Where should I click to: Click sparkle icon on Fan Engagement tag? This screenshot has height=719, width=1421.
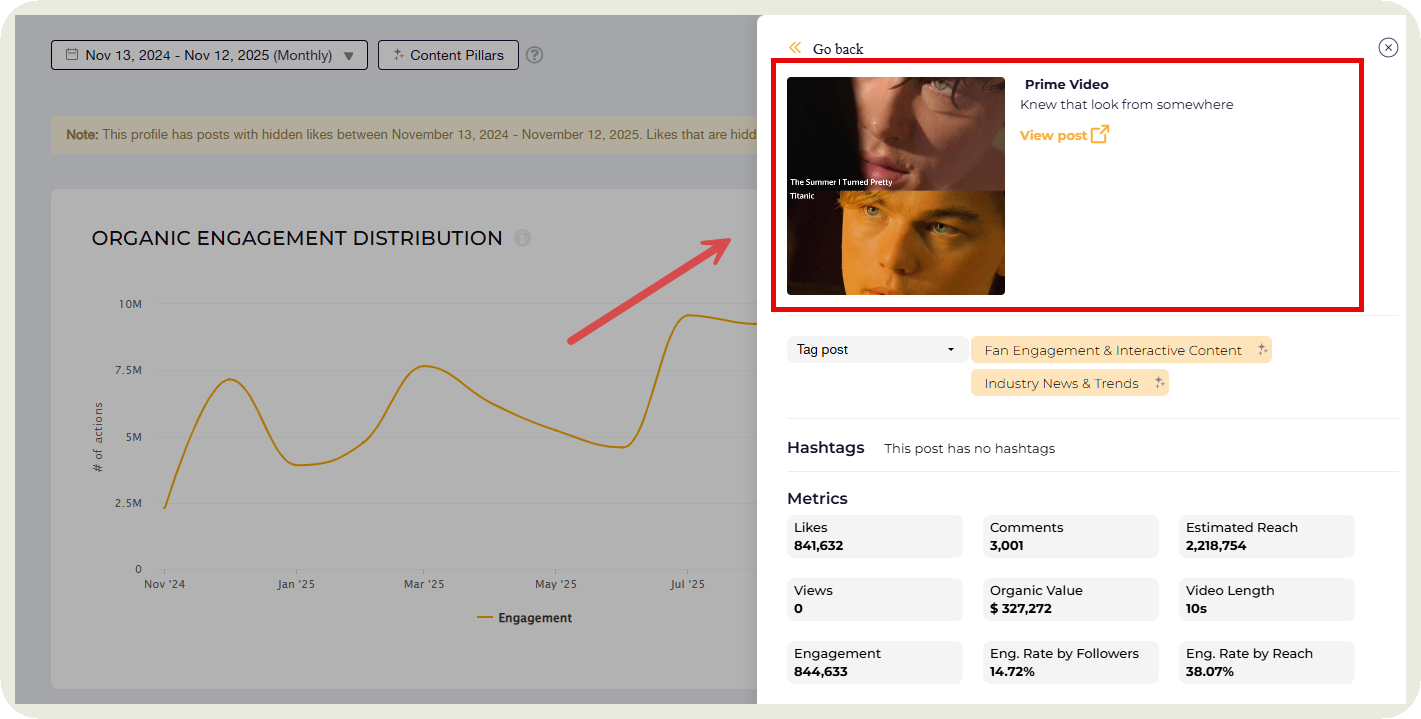(1262, 350)
